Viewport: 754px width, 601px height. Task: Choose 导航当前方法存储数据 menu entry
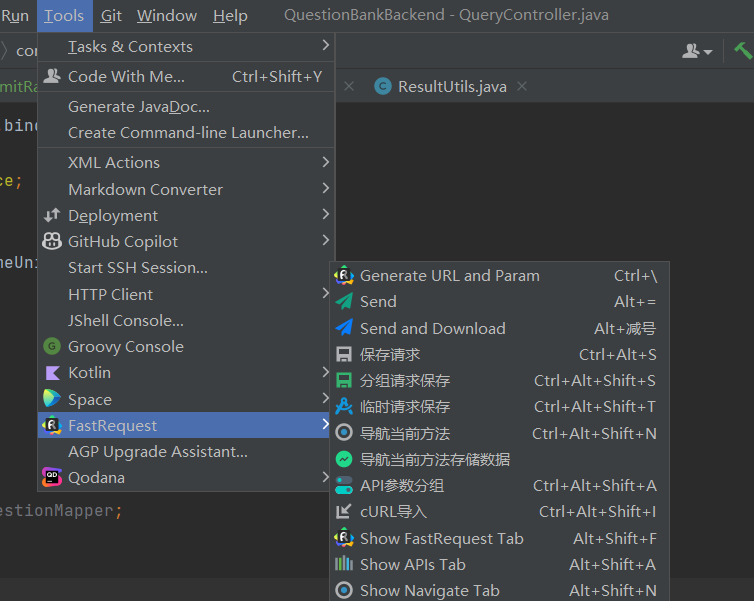(x=499, y=460)
